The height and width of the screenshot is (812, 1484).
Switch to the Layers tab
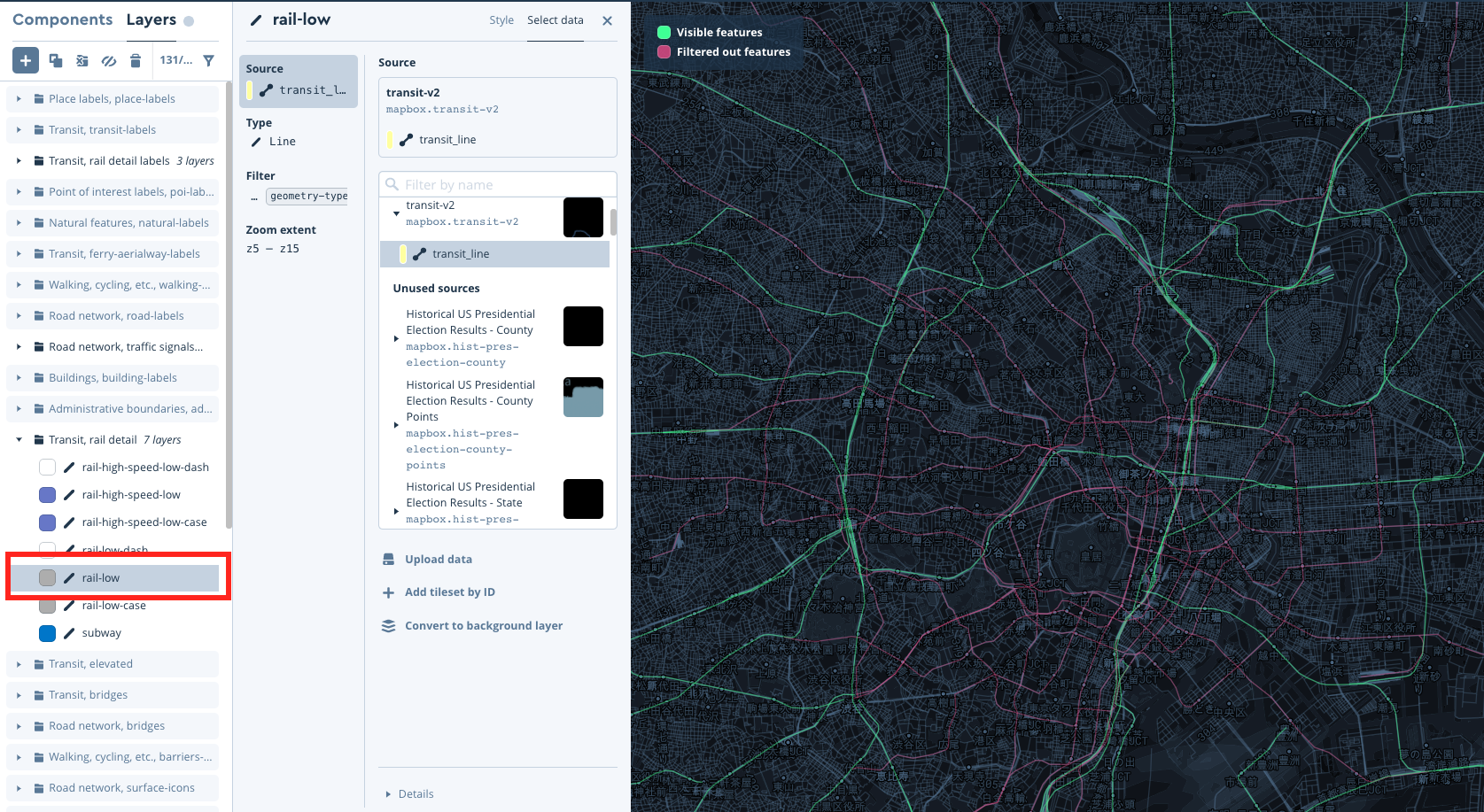152,19
